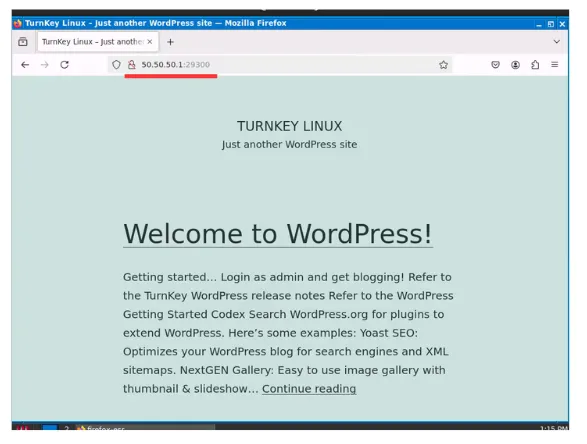Minimize the Firefox window
This screenshot has width=587, height=444.
[539, 24]
